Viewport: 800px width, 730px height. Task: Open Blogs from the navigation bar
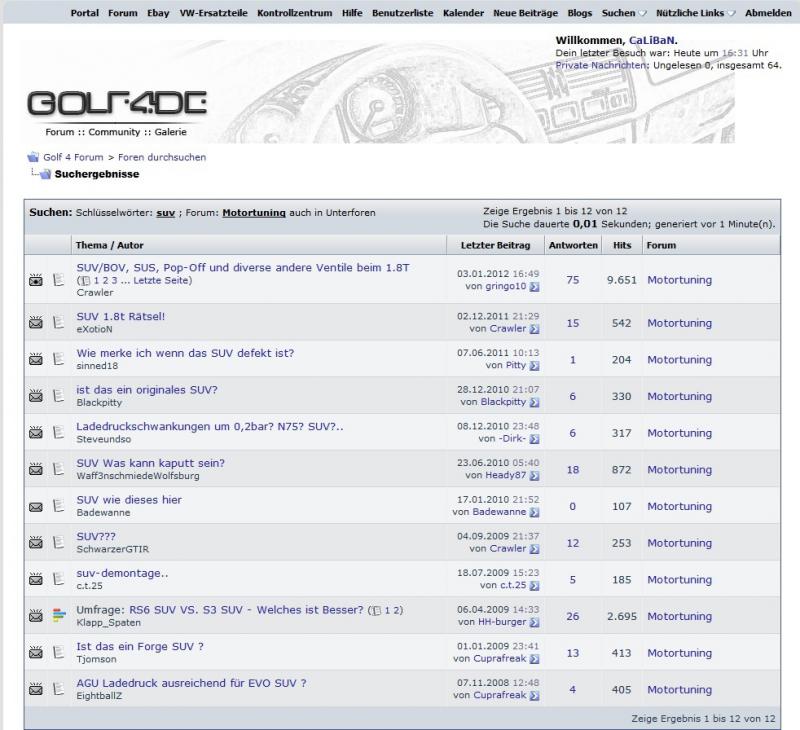coord(580,13)
